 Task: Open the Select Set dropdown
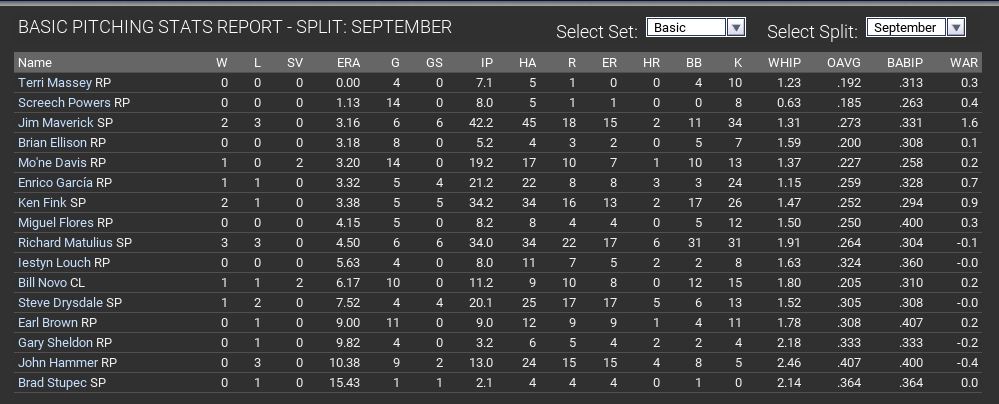click(696, 28)
